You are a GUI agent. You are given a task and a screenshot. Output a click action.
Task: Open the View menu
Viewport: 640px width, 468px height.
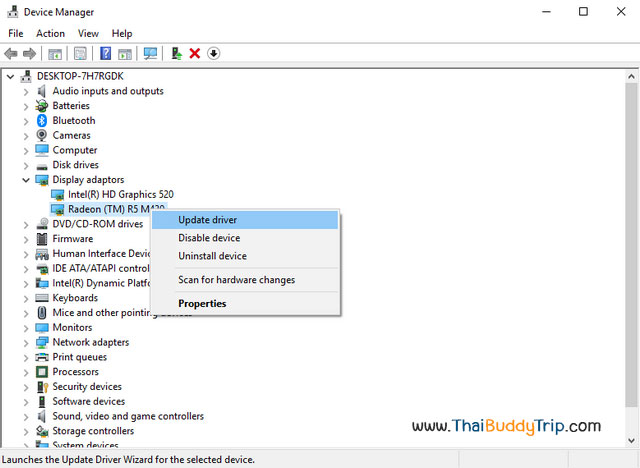[x=88, y=33]
